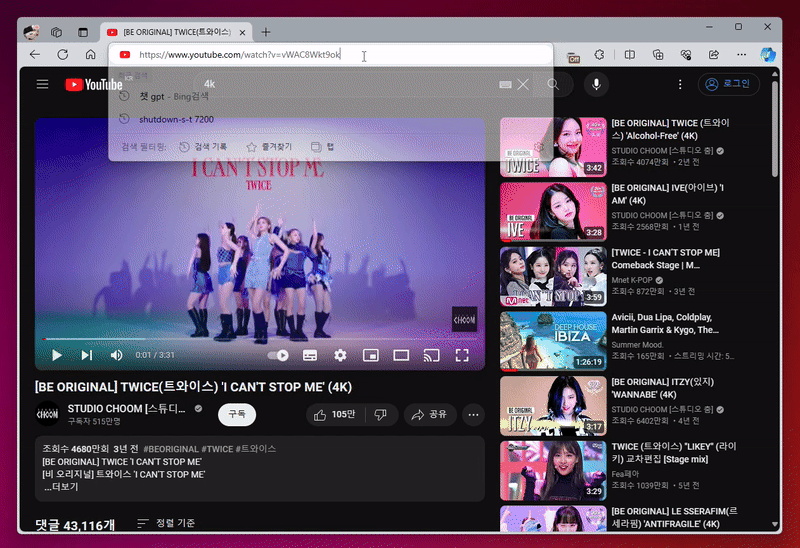The height and width of the screenshot is (548, 800).
Task: Select the '챗 gpt - Bing검색' suggestion
Action: click(331, 96)
